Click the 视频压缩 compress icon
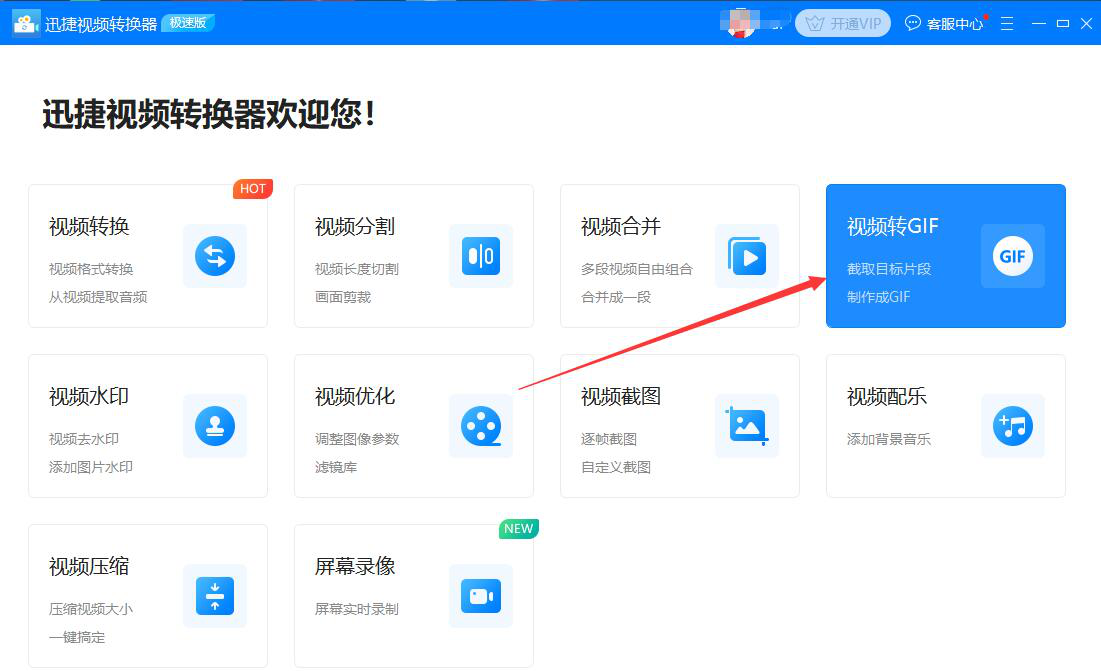This screenshot has width=1101, height=671. pyautogui.click(x=215, y=596)
